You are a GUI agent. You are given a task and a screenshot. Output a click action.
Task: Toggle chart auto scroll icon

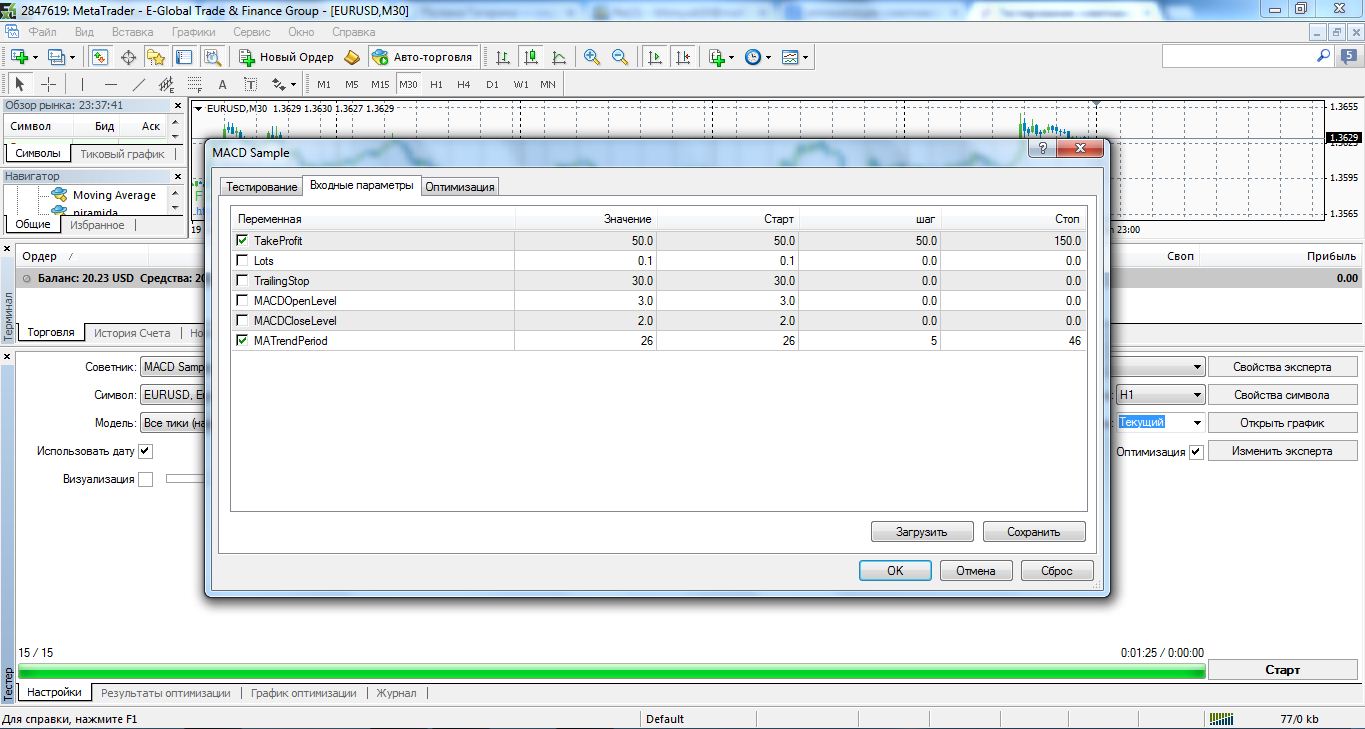pyautogui.click(x=655, y=57)
